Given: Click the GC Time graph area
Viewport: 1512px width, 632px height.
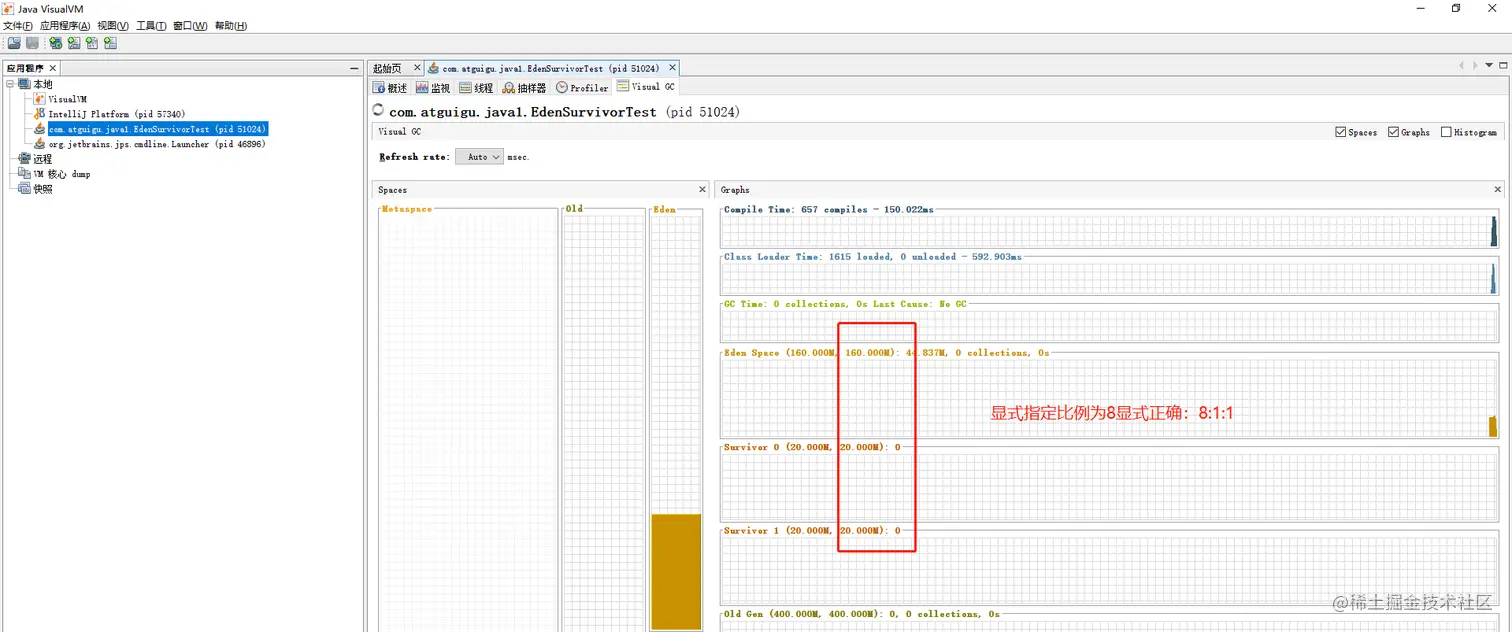Looking at the screenshot, I should coord(1109,325).
